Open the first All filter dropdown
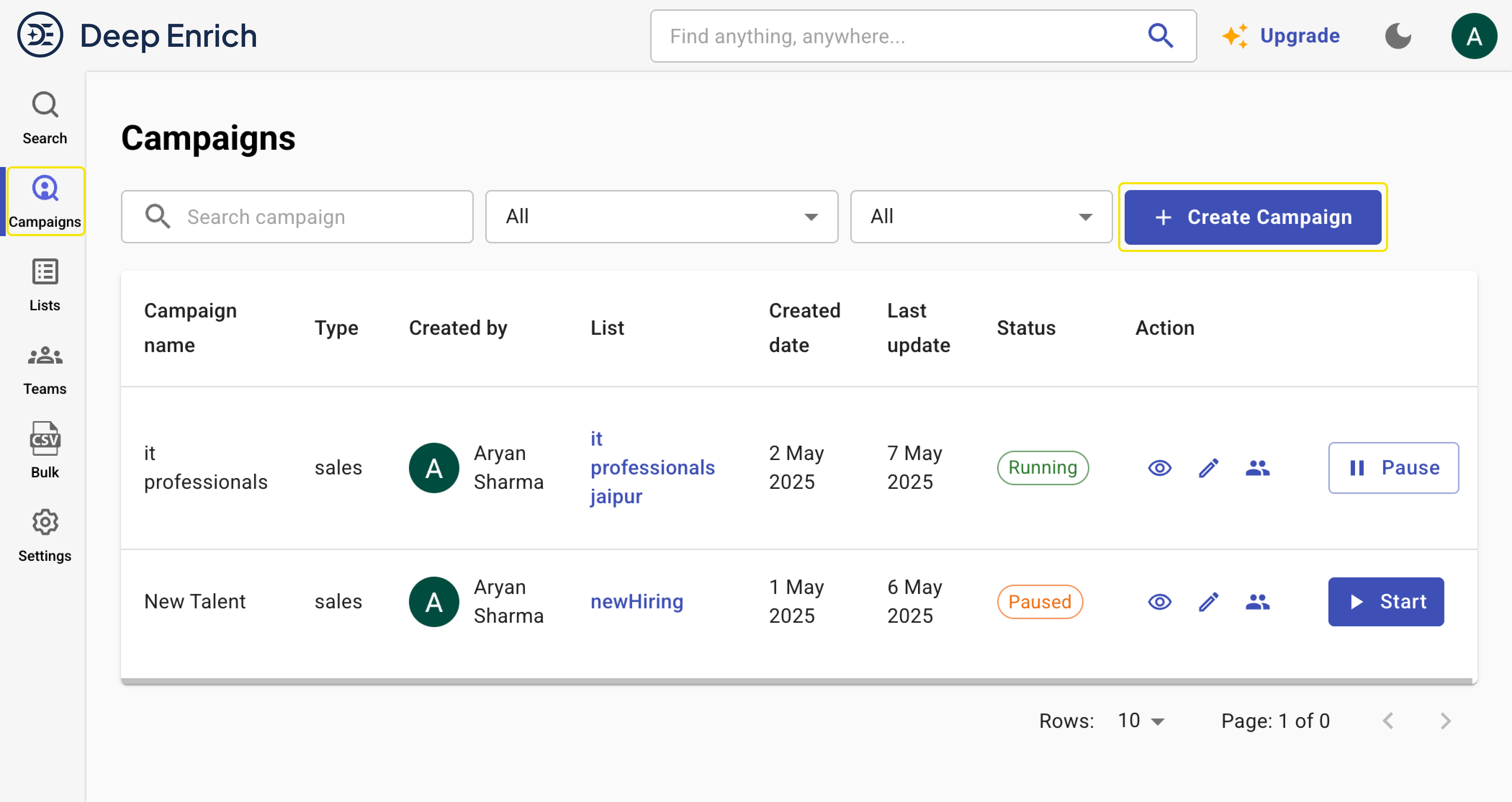This screenshot has width=1512, height=802. [x=661, y=216]
